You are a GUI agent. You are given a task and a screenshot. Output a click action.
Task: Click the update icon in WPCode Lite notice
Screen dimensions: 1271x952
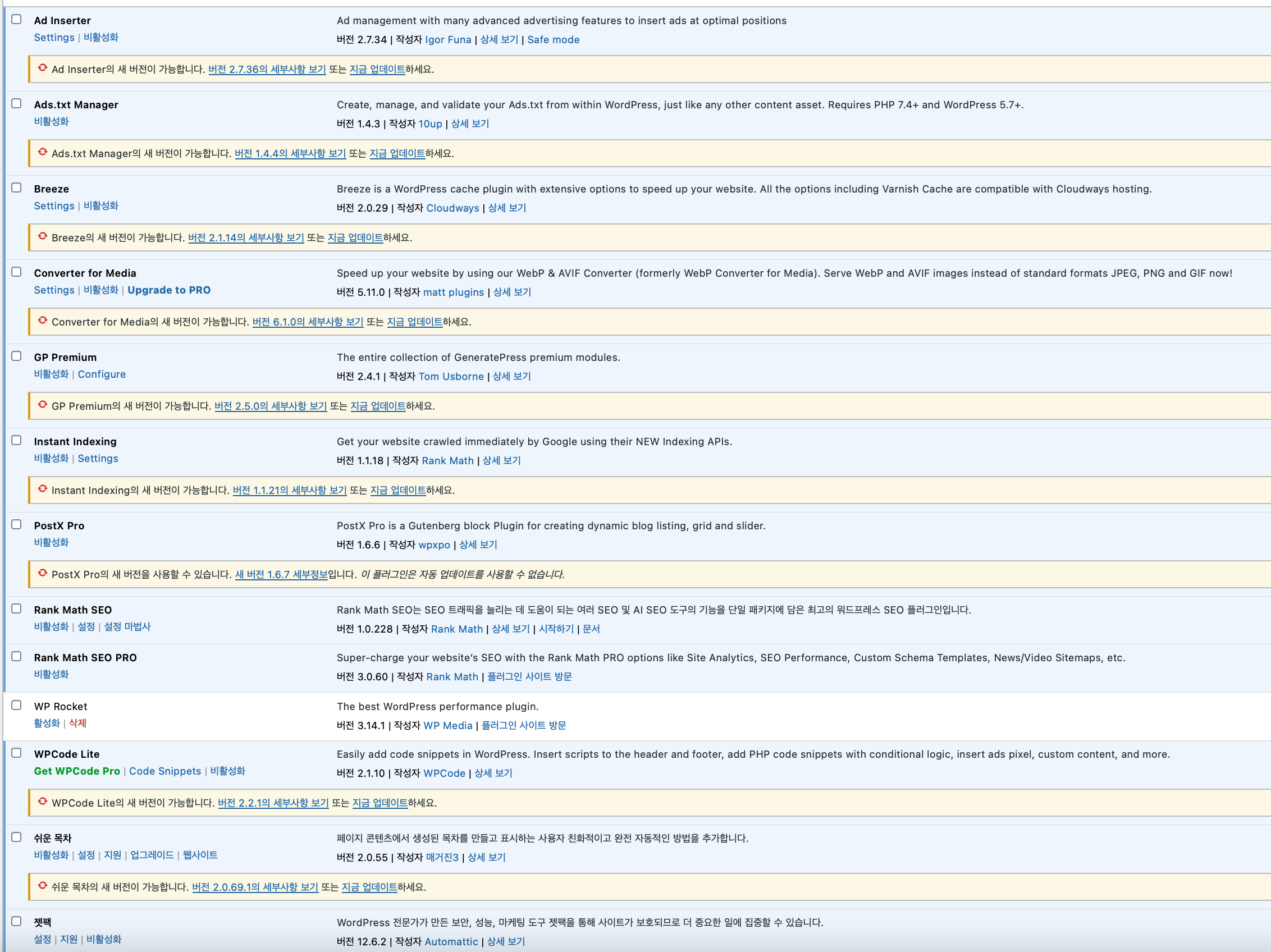43,802
